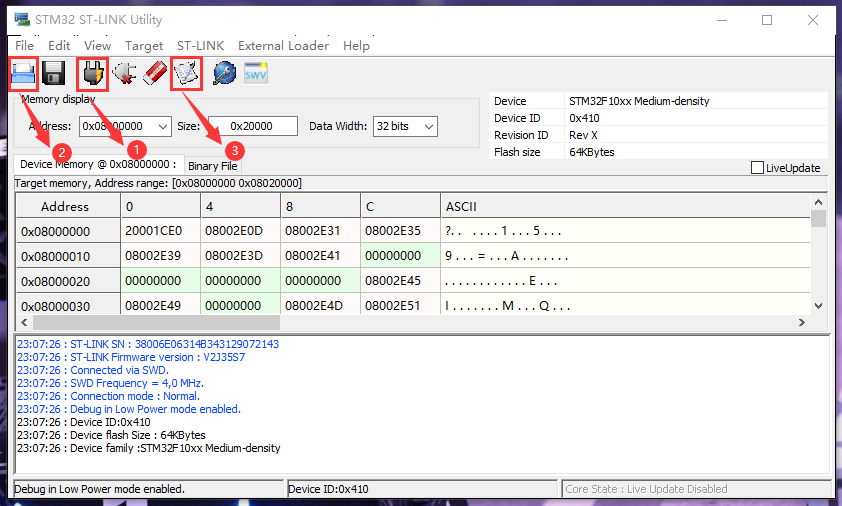
Task: Click column header C
Action: [401, 206]
